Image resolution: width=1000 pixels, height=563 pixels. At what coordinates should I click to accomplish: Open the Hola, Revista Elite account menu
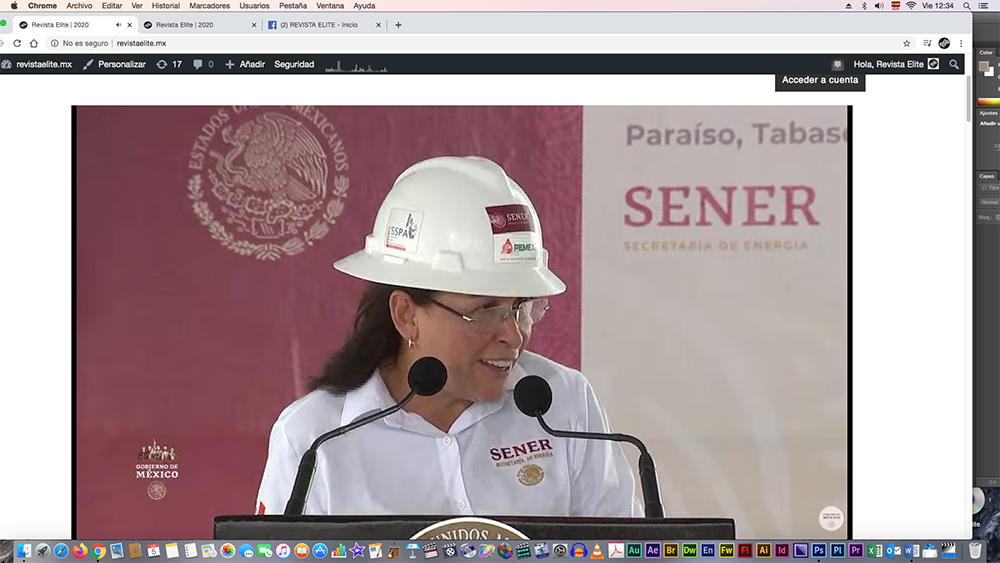click(x=896, y=64)
